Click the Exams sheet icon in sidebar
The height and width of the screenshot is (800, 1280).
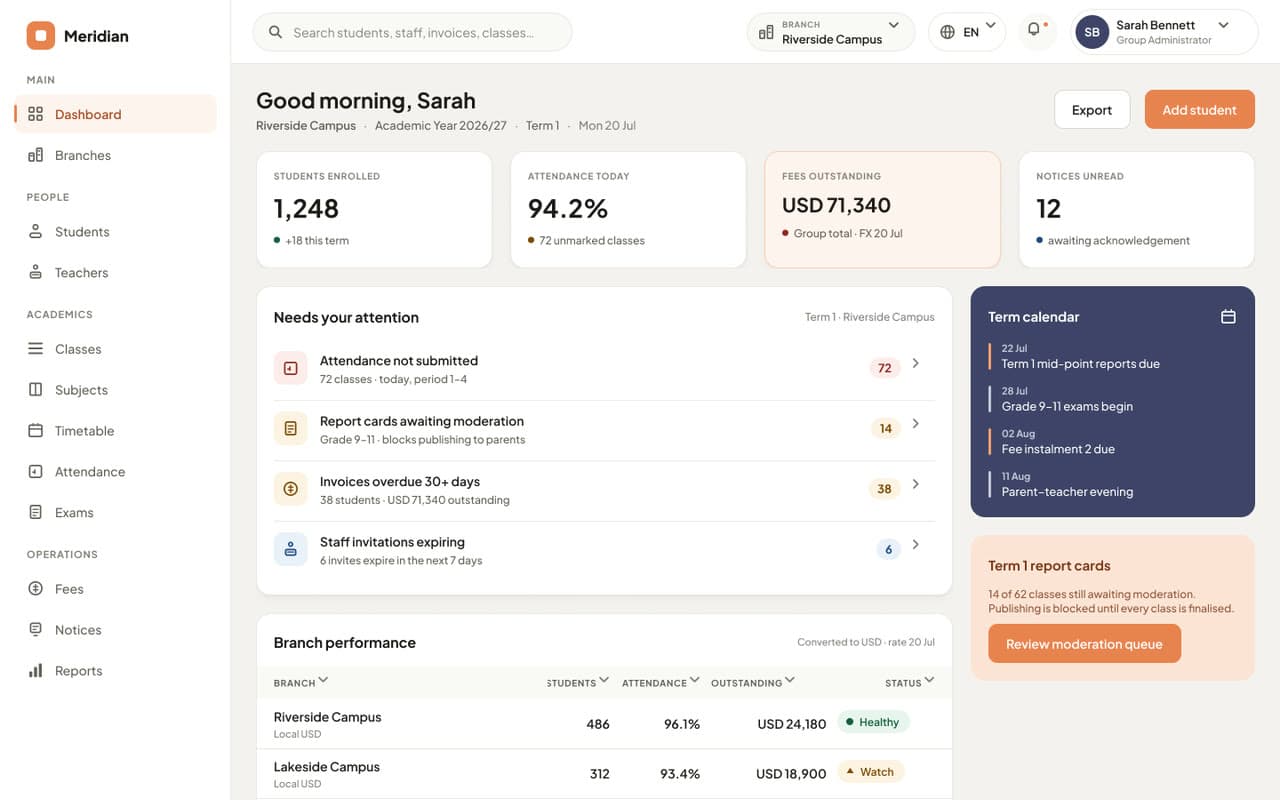[35, 512]
